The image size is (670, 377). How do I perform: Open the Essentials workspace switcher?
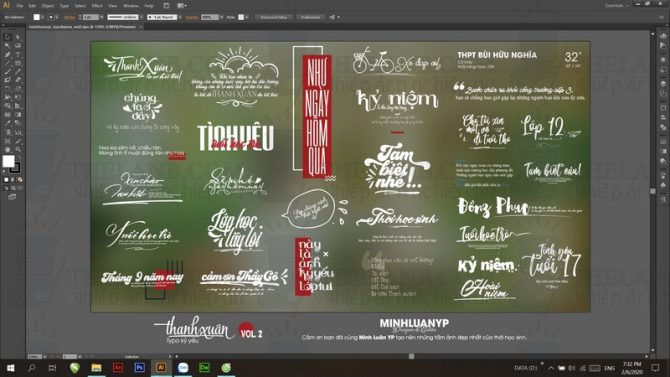[616, 6]
